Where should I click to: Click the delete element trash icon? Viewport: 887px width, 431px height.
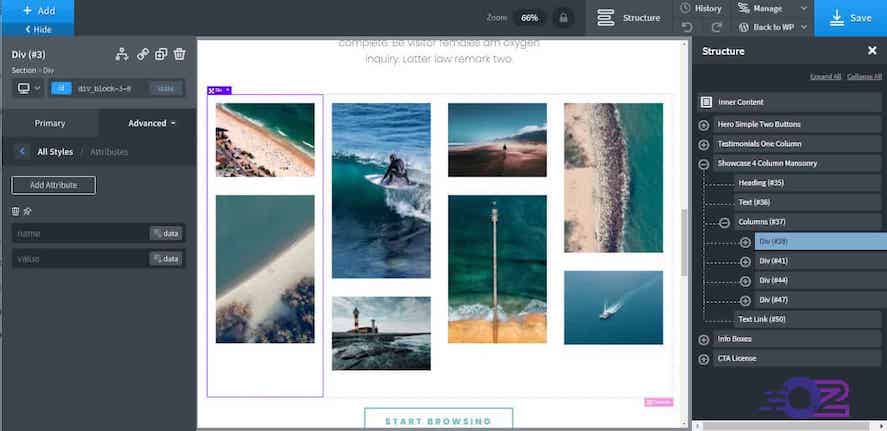(x=179, y=54)
